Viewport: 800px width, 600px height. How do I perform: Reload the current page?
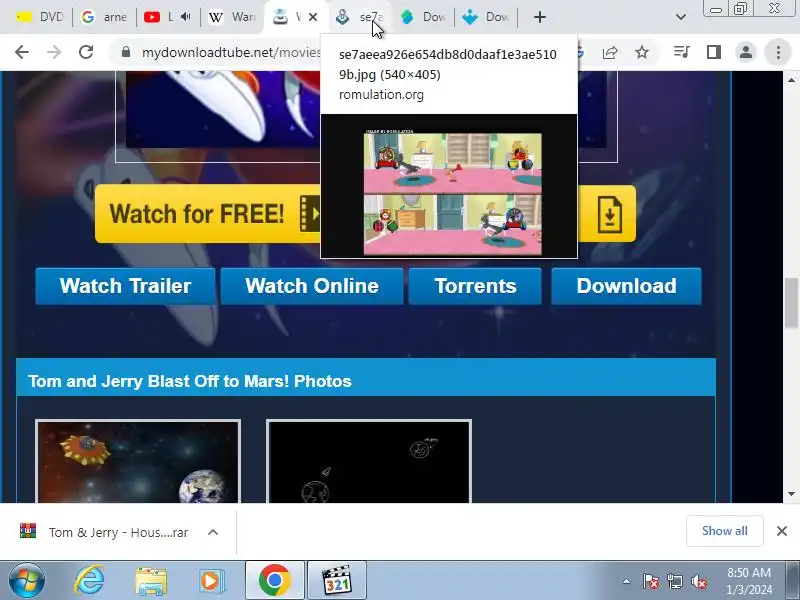86,52
